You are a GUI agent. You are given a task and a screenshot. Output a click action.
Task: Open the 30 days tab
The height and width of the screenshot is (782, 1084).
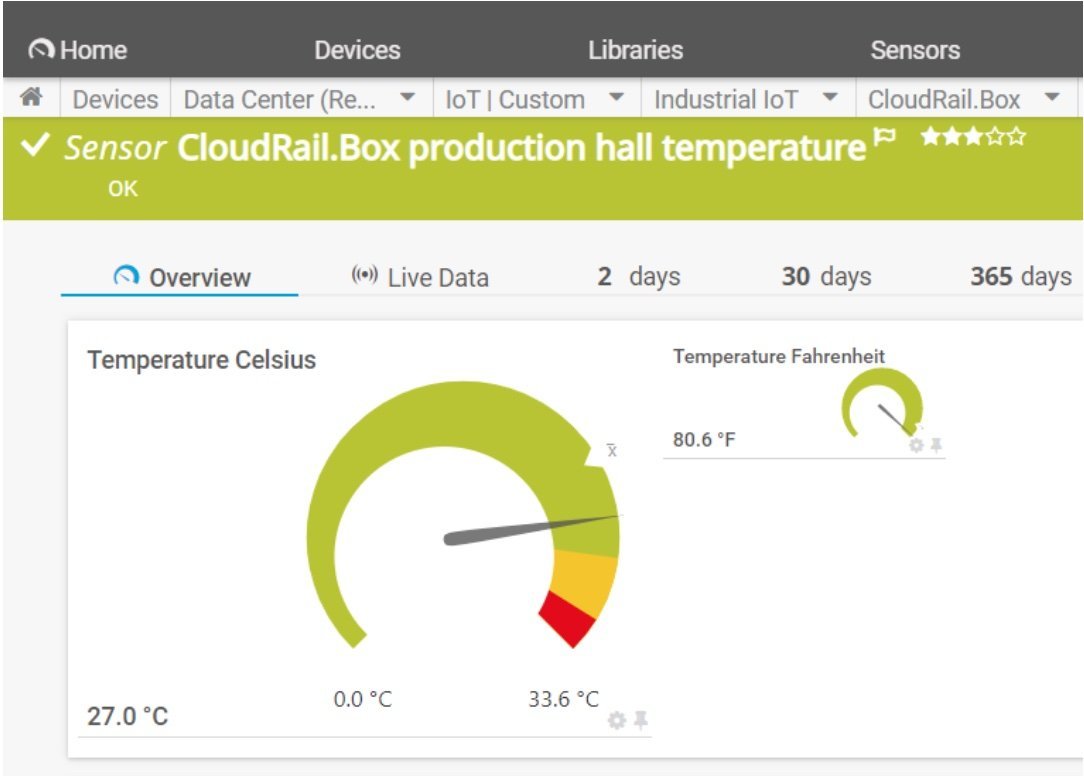click(826, 276)
